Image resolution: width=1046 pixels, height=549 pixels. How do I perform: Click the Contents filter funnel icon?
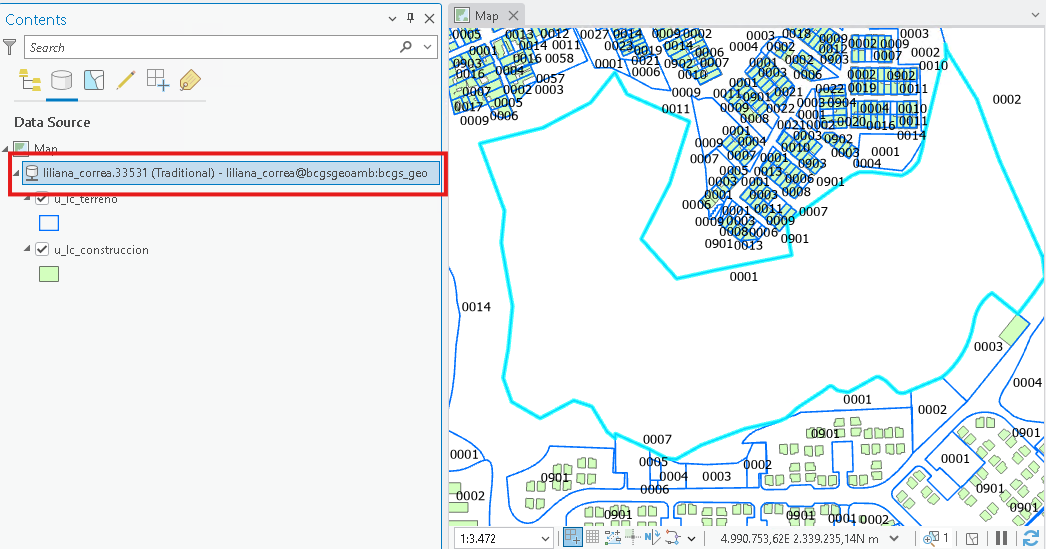pyautogui.click(x=9, y=47)
